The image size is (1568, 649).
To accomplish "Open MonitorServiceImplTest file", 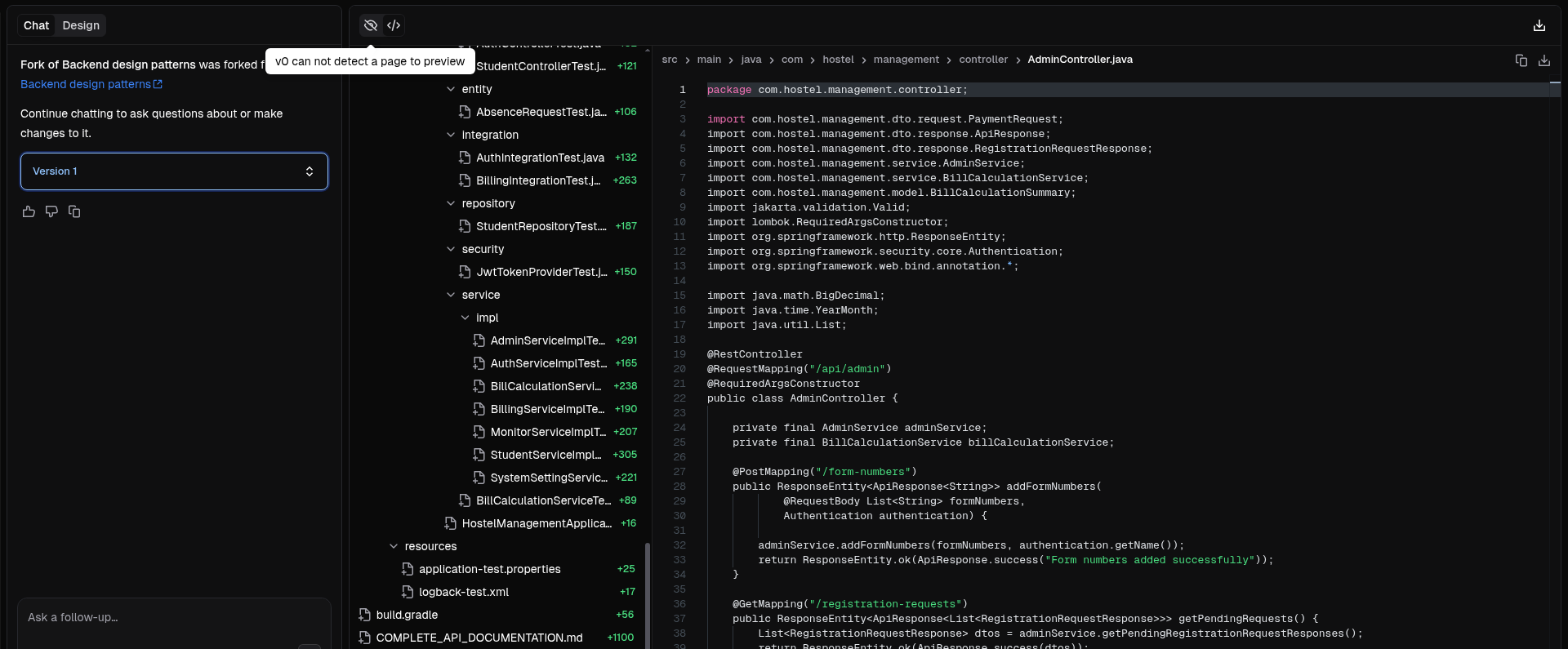I will [x=548, y=432].
